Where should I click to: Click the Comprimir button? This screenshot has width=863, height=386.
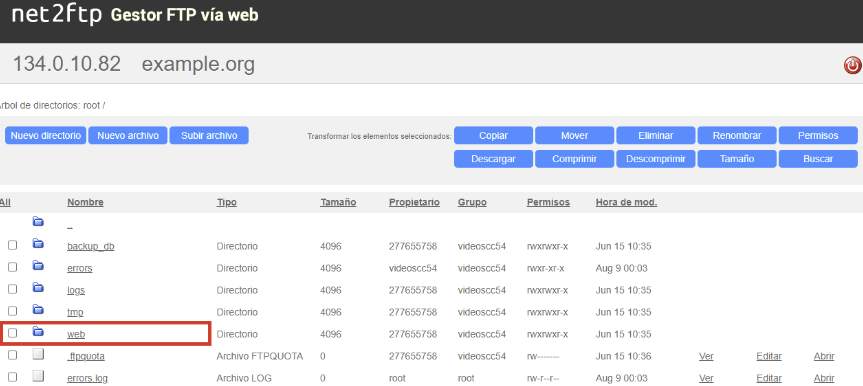(x=575, y=159)
